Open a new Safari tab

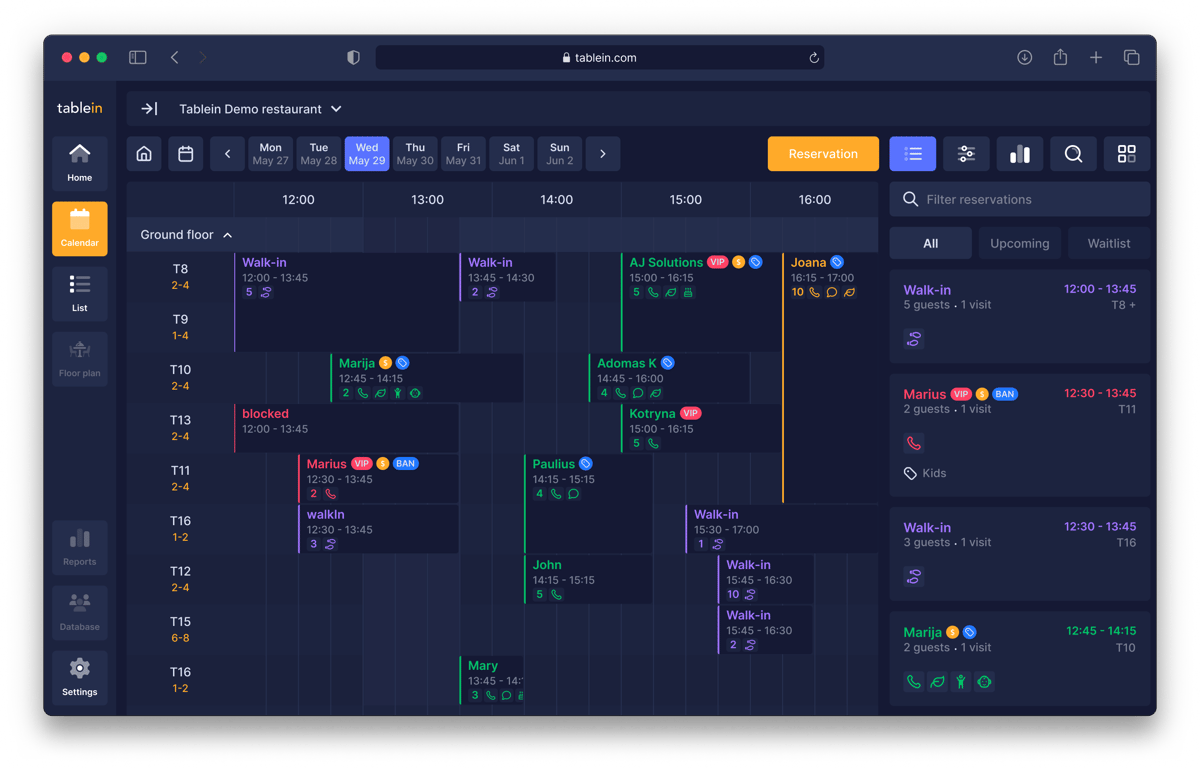[x=1096, y=58]
